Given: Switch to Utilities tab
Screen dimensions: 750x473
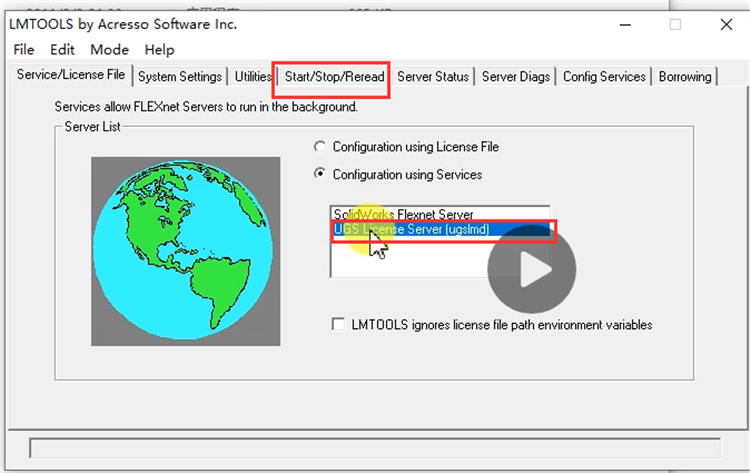Looking at the screenshot, I should click(x=253, y=77).
